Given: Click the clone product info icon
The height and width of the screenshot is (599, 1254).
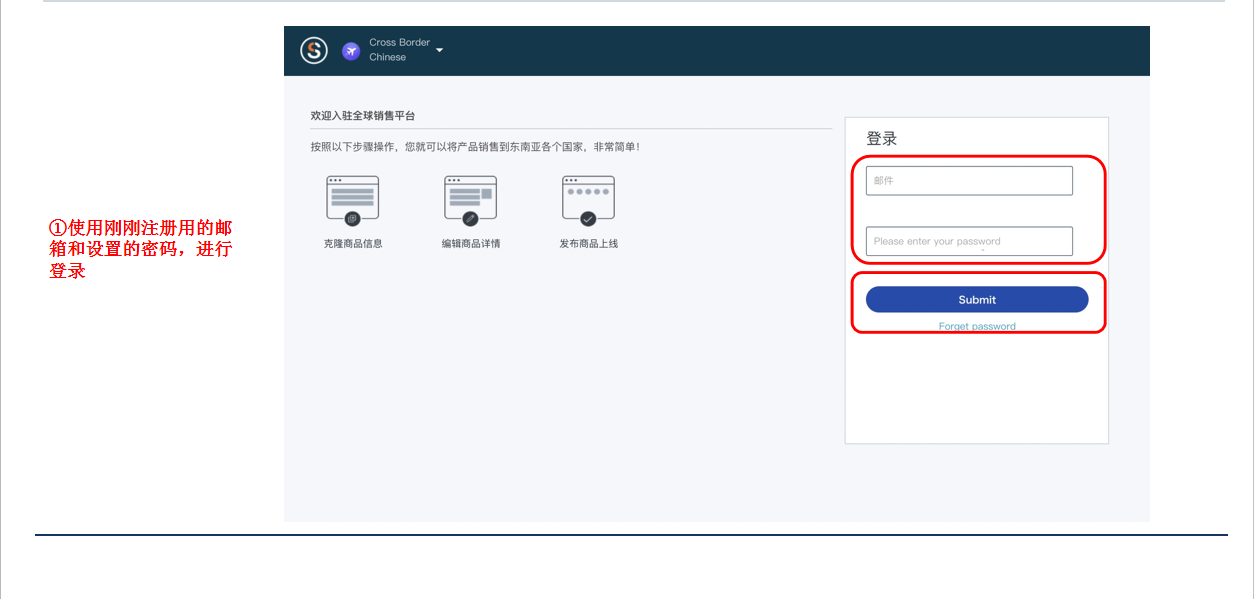Looking at the screenshot, I should tap(353, 200).
